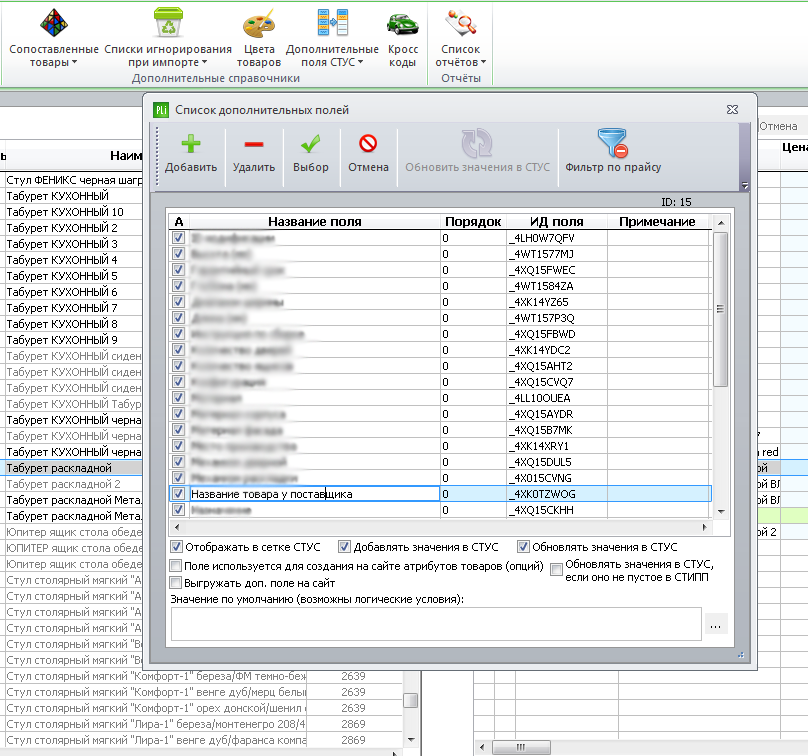Click the A column header
This screenshot has height=756, width=808.
point(179,222)
